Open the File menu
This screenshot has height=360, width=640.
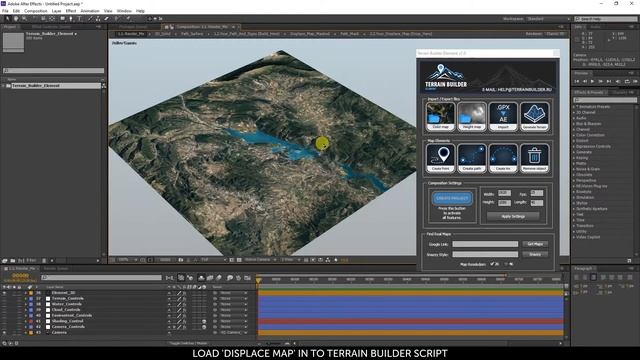point(5,11)
